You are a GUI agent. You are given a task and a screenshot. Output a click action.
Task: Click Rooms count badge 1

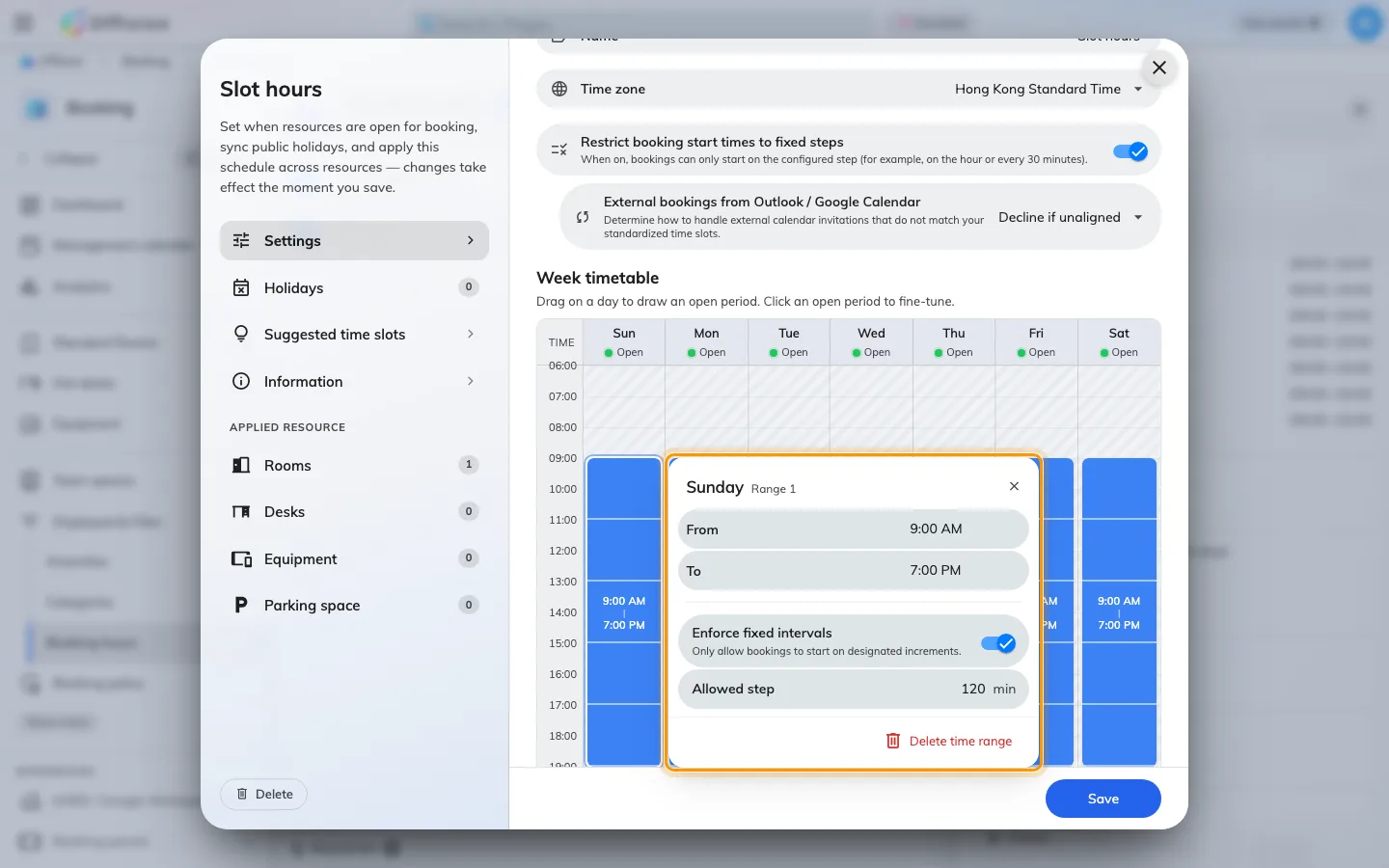[x=469, y=465]
